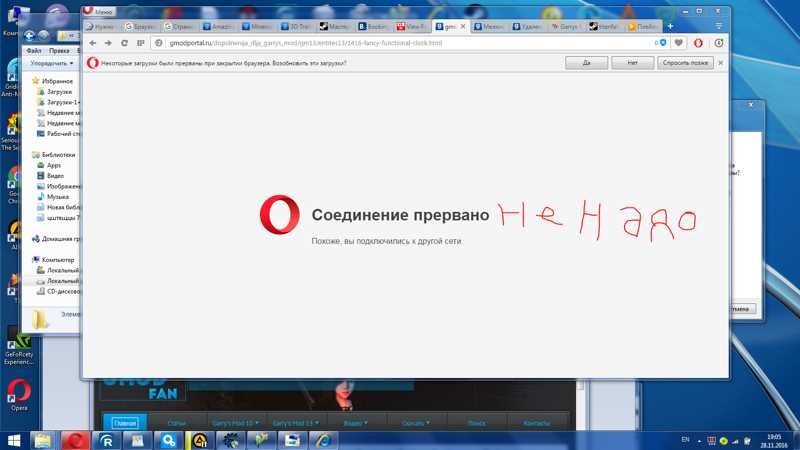Switch to the YouTube View tab
This screenshot has height=450, width=800.
pos(411,27)
